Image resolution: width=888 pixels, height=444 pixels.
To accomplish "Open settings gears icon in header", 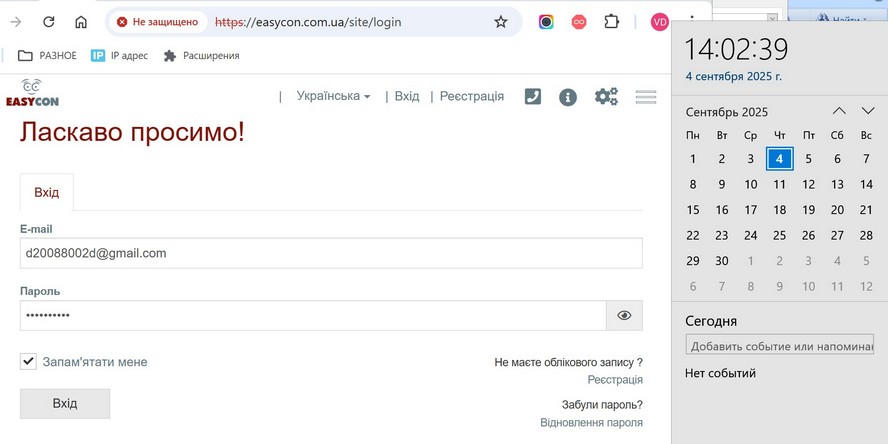I will pyautogui.click(x=606, y=96).
